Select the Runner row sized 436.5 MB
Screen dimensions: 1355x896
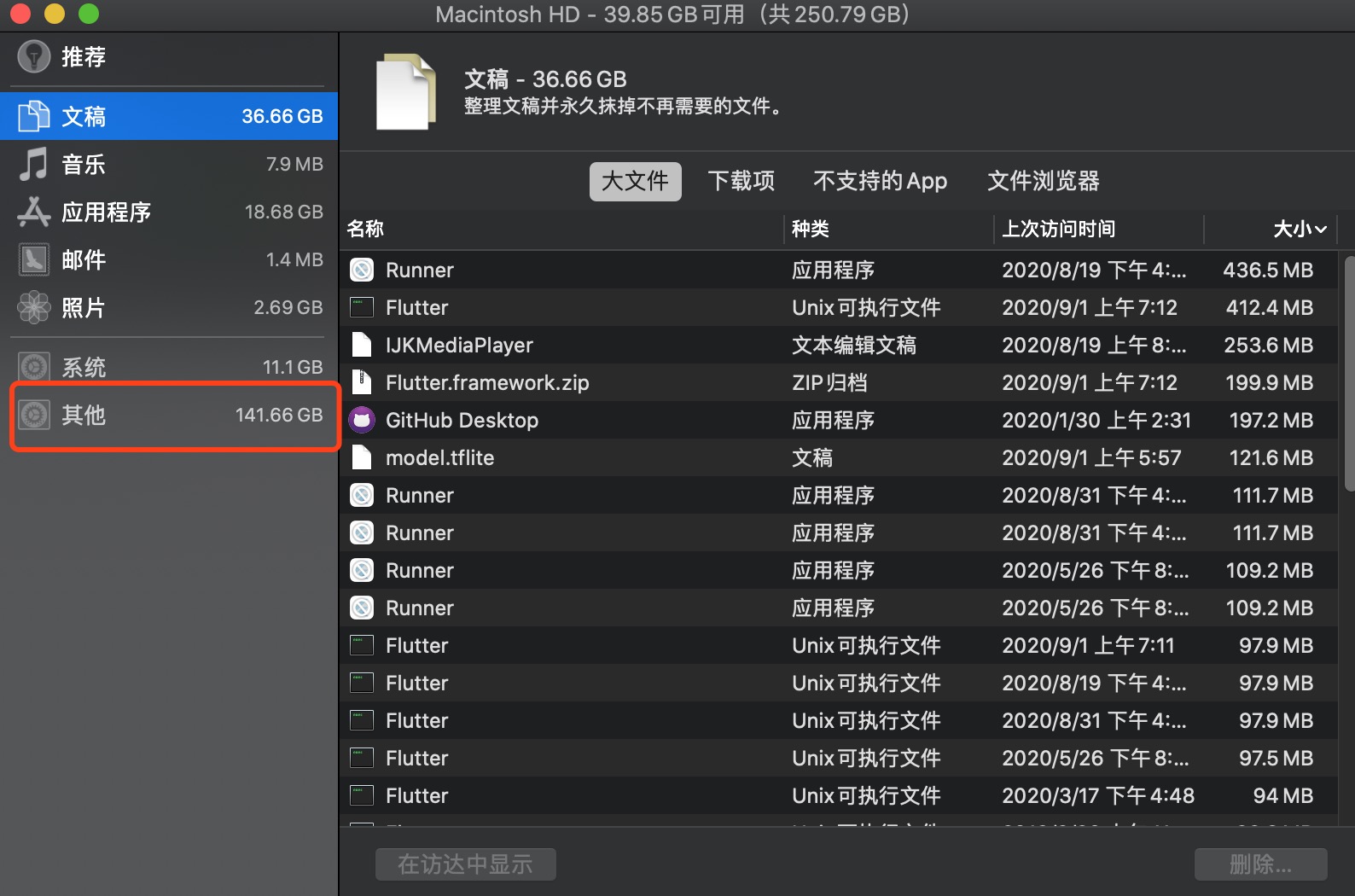pyautogui.click(x=839, y=270)
